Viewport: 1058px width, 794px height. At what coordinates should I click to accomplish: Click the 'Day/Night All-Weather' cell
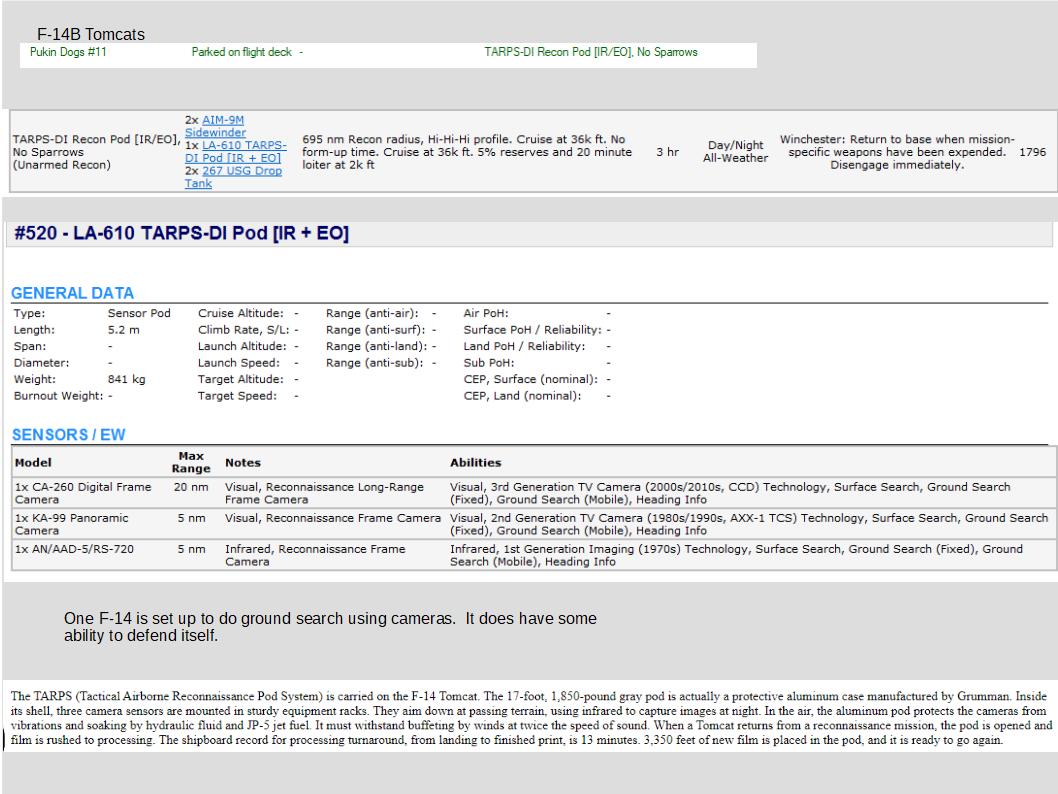pos(735,152)
